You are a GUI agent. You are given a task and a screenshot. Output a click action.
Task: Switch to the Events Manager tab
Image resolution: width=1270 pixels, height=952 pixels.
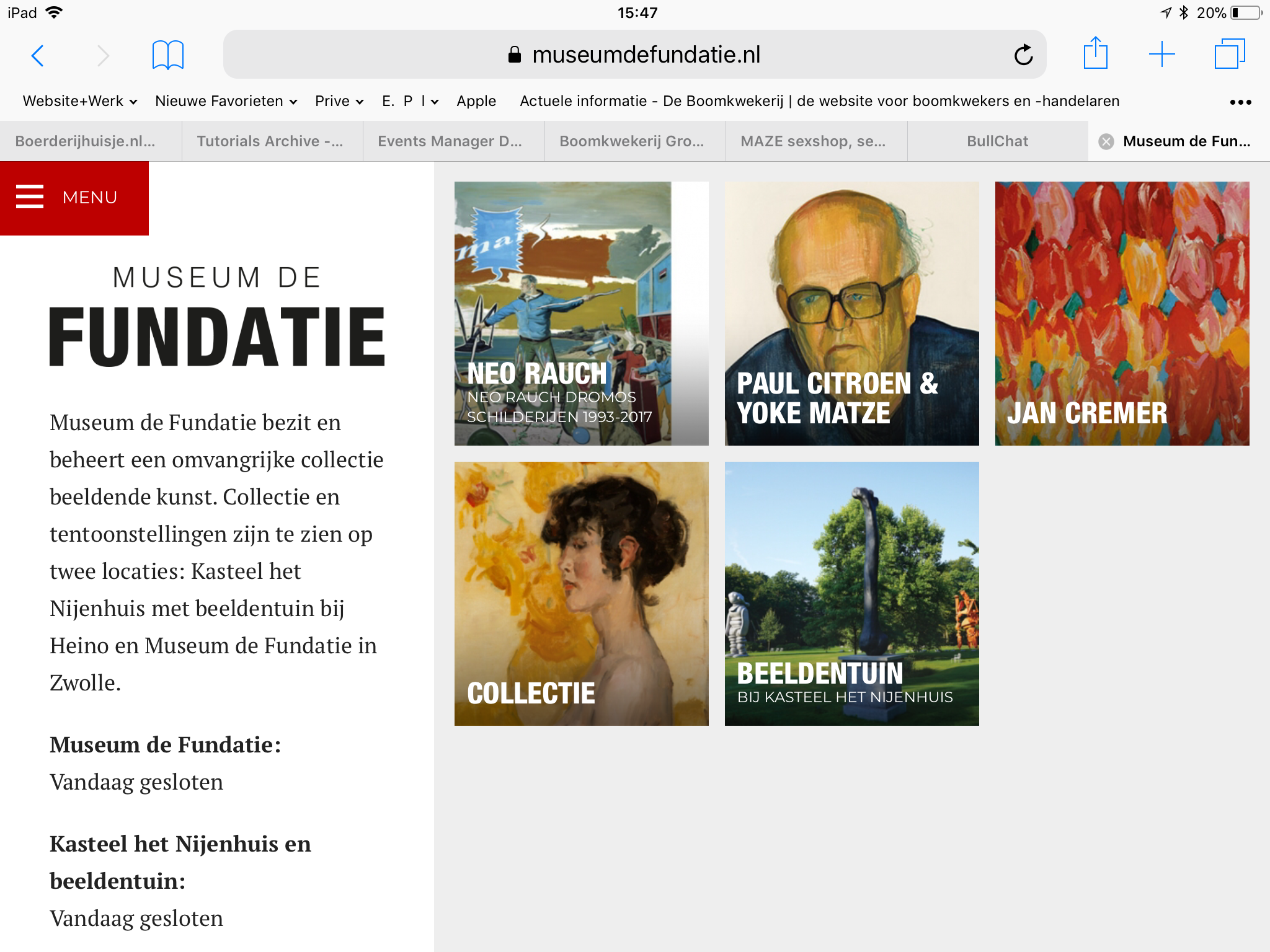454,141
